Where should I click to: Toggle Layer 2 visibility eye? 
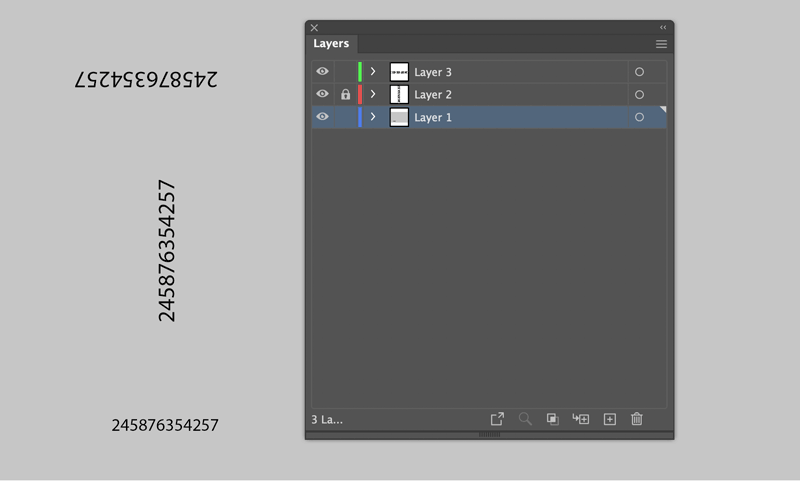point(322,94)
